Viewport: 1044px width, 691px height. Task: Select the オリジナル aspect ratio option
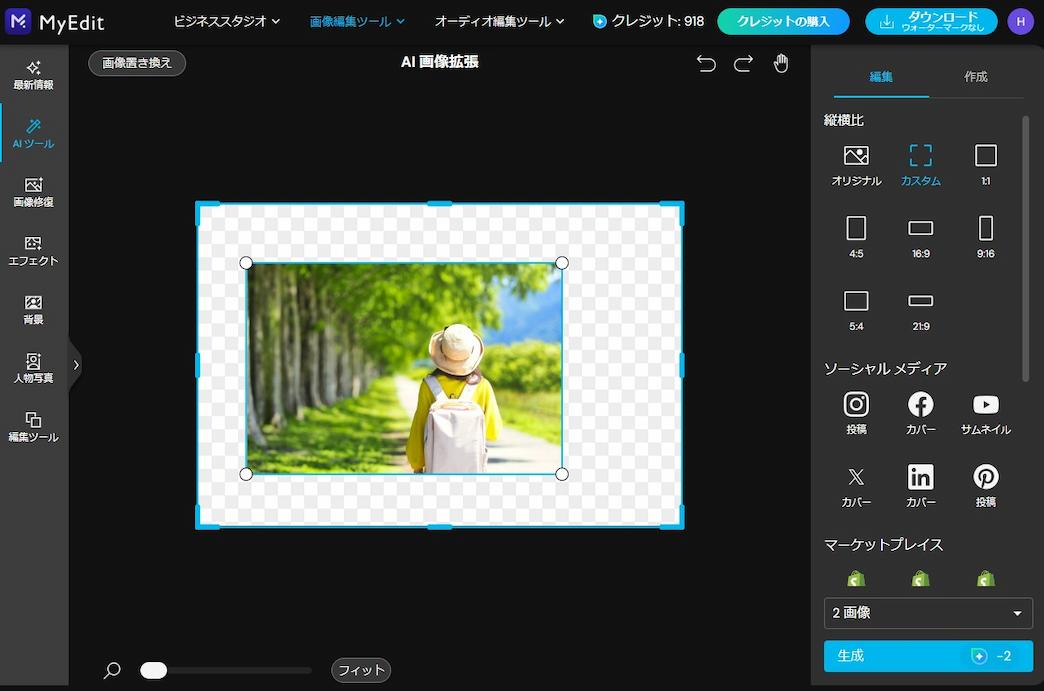(x=855, y=163)
